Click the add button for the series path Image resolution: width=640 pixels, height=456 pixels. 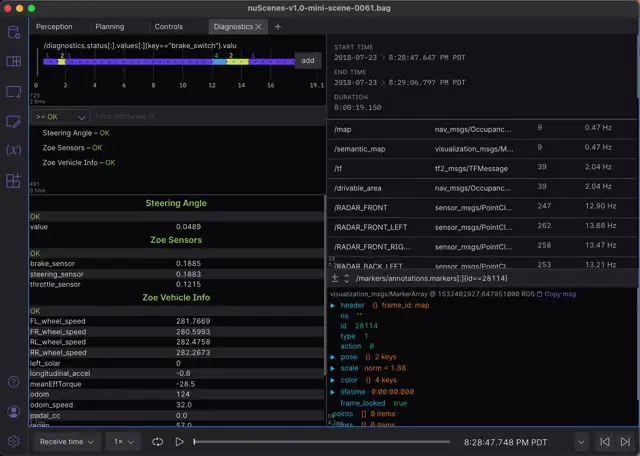[x=307, y=60]
